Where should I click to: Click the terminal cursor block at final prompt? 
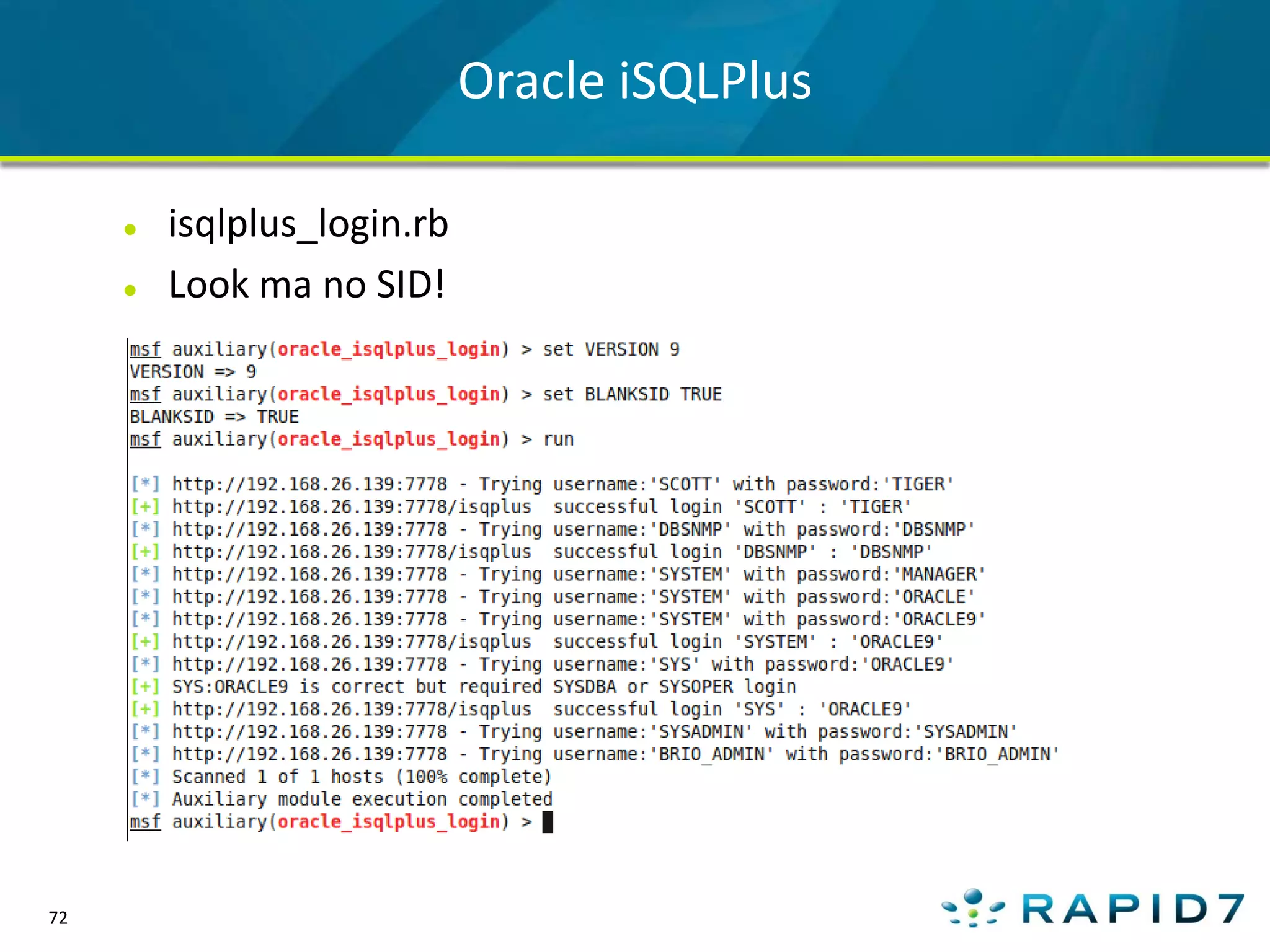[x=548, y=822]
